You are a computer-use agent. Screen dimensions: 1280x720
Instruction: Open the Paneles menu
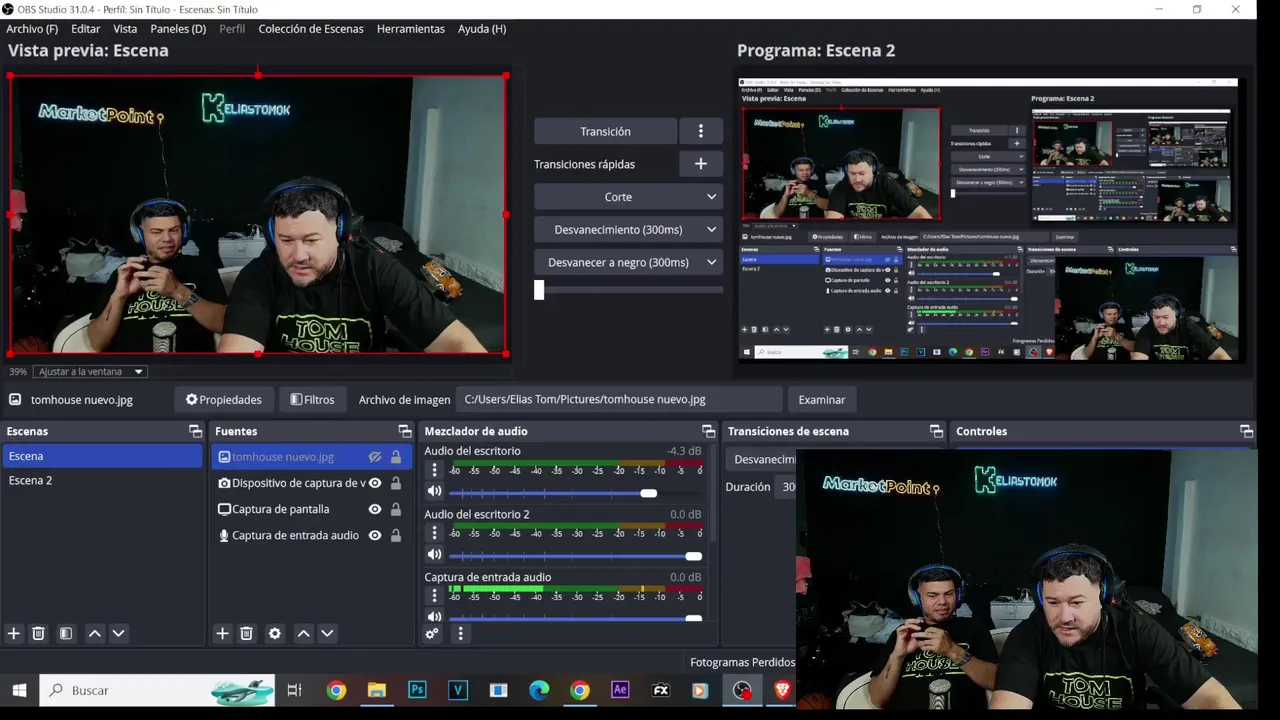click(178, 29)
